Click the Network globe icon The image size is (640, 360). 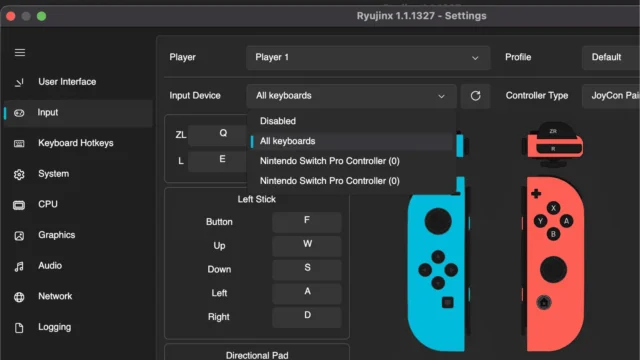point(19,297)
